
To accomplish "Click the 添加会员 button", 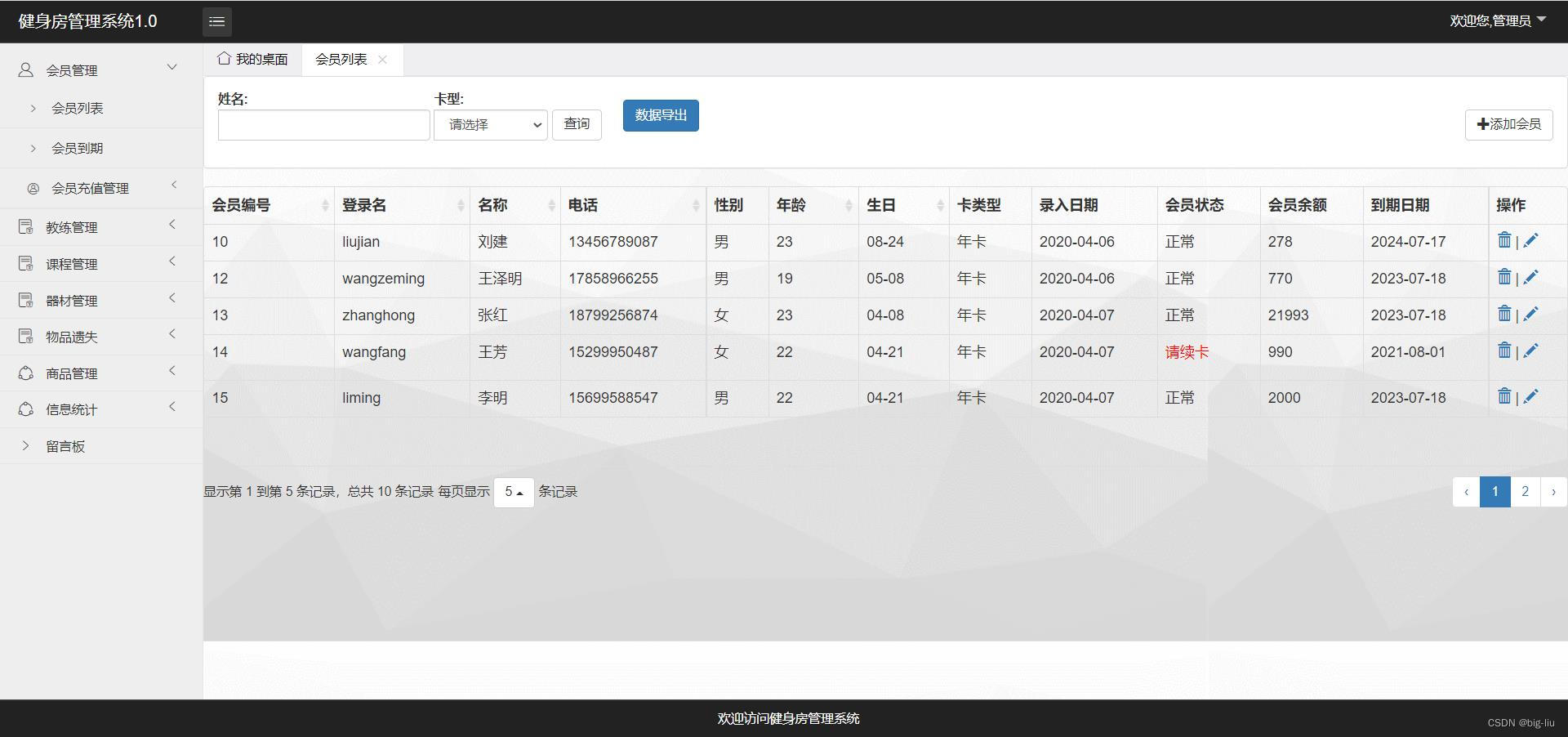I will pyautogui.click(x=1508, y=124).
